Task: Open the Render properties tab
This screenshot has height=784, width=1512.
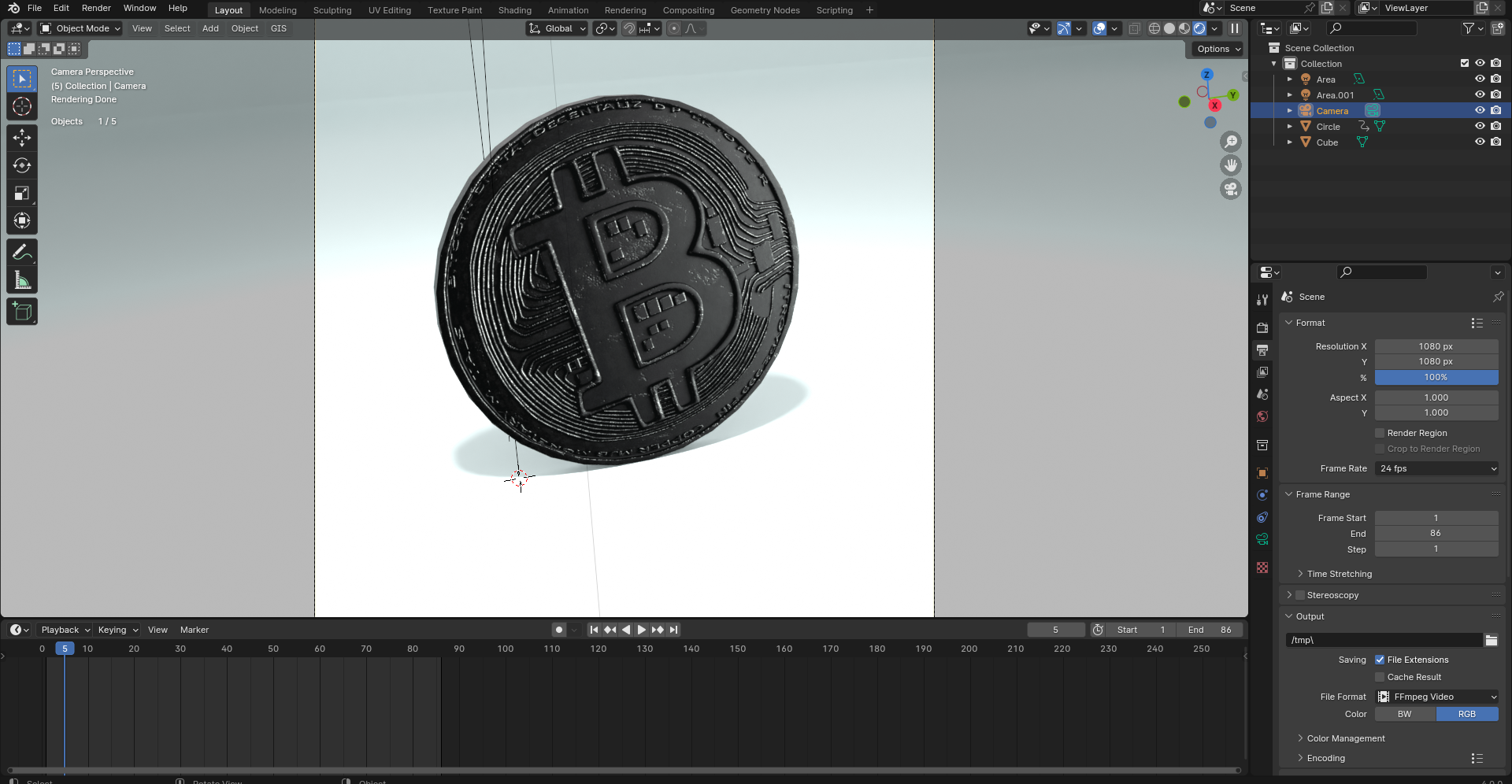Action: coord(1262,327)
